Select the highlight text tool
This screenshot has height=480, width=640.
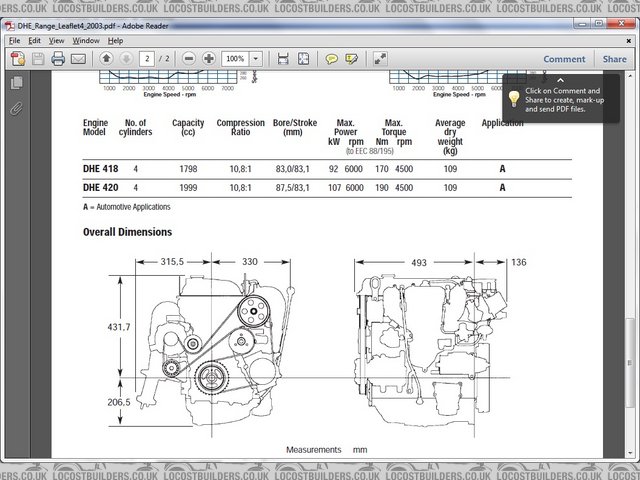tap(351, 59)
